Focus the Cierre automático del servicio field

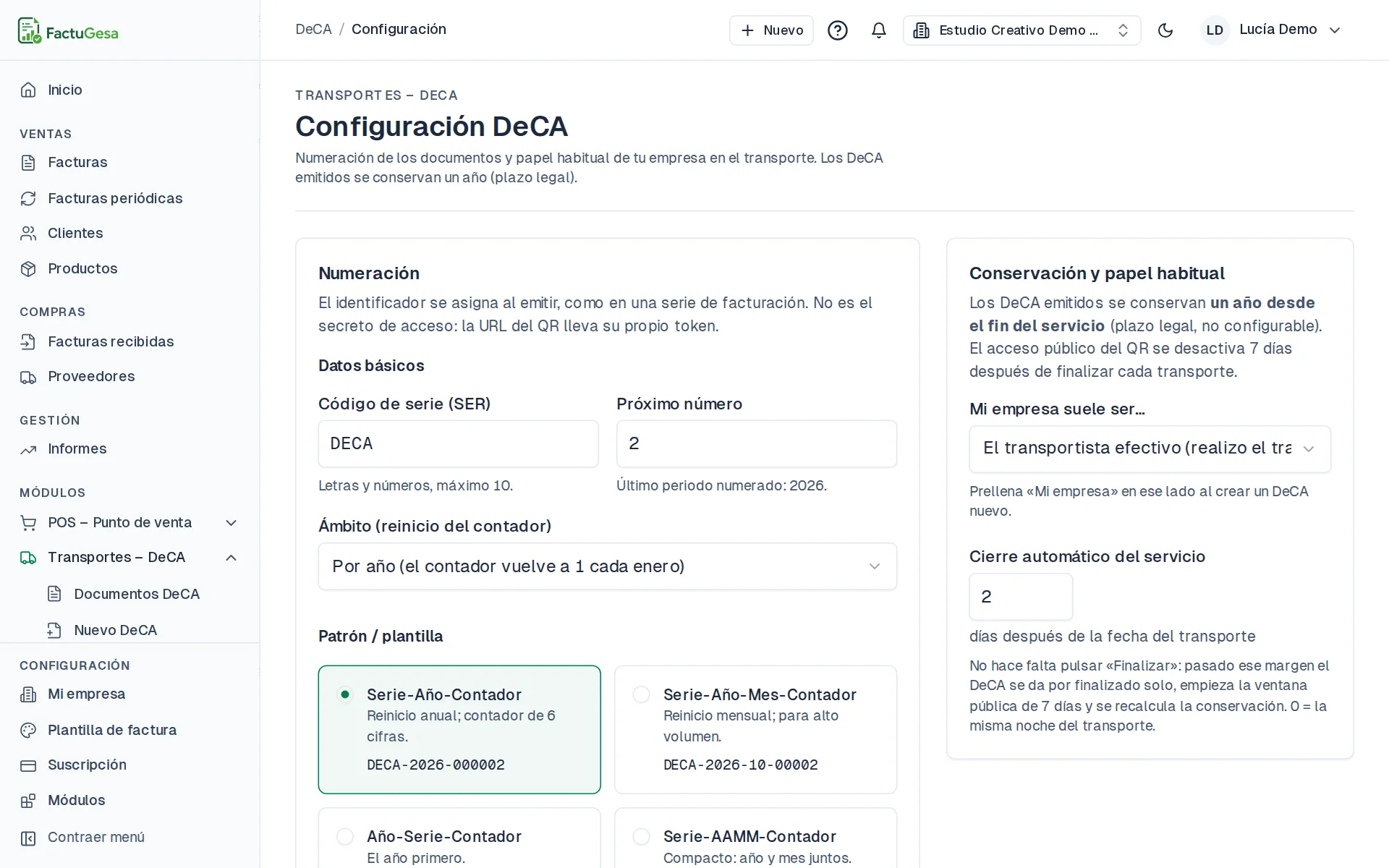tap(1021, 597)
